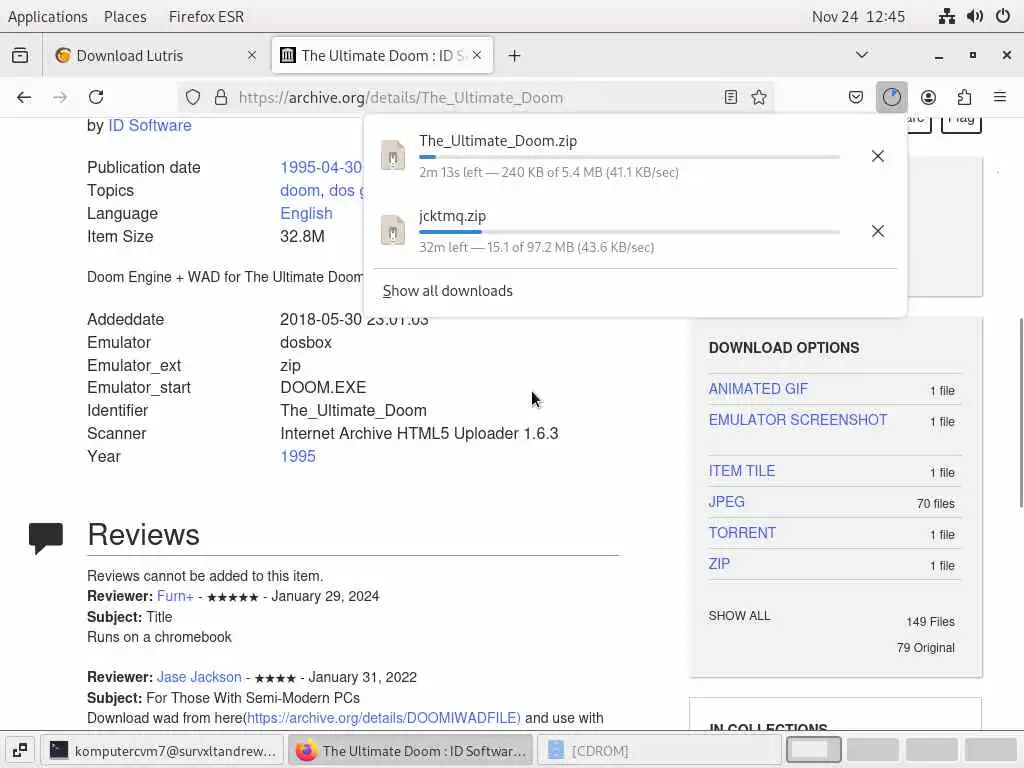Select the first workspace switcher box
The height and width of the screenshot is (768, 1024).
point(813,750)
